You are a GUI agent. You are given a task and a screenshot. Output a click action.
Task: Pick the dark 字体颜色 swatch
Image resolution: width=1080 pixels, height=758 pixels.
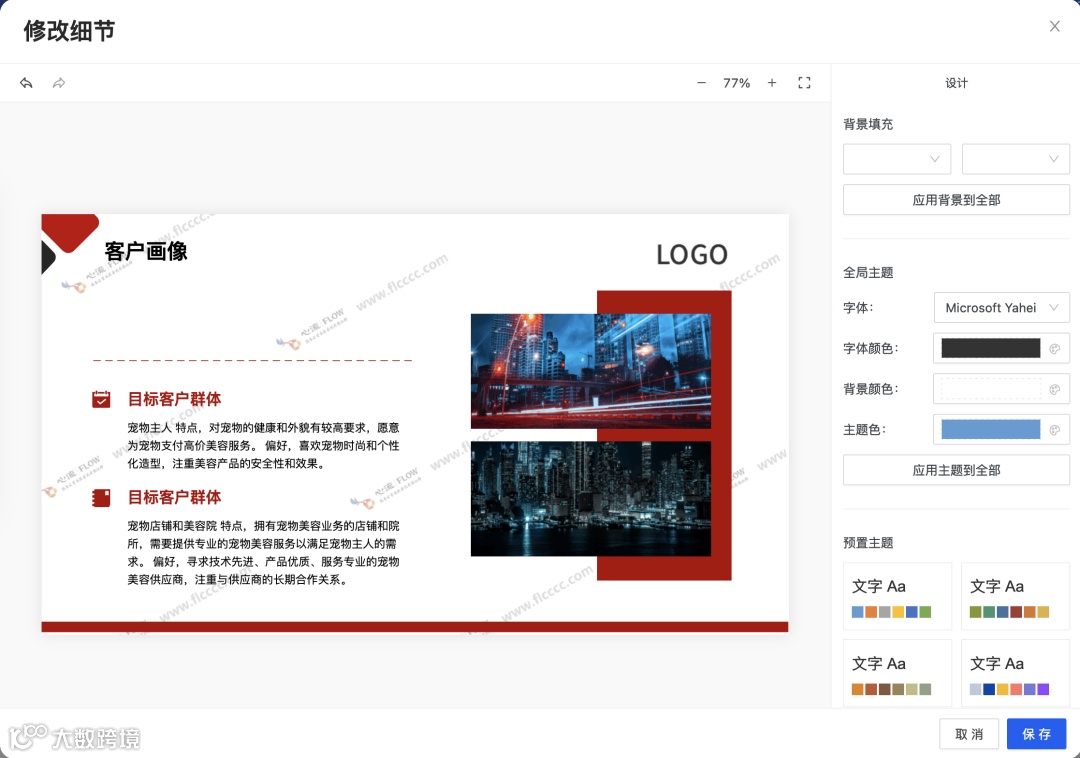(990, 348)
